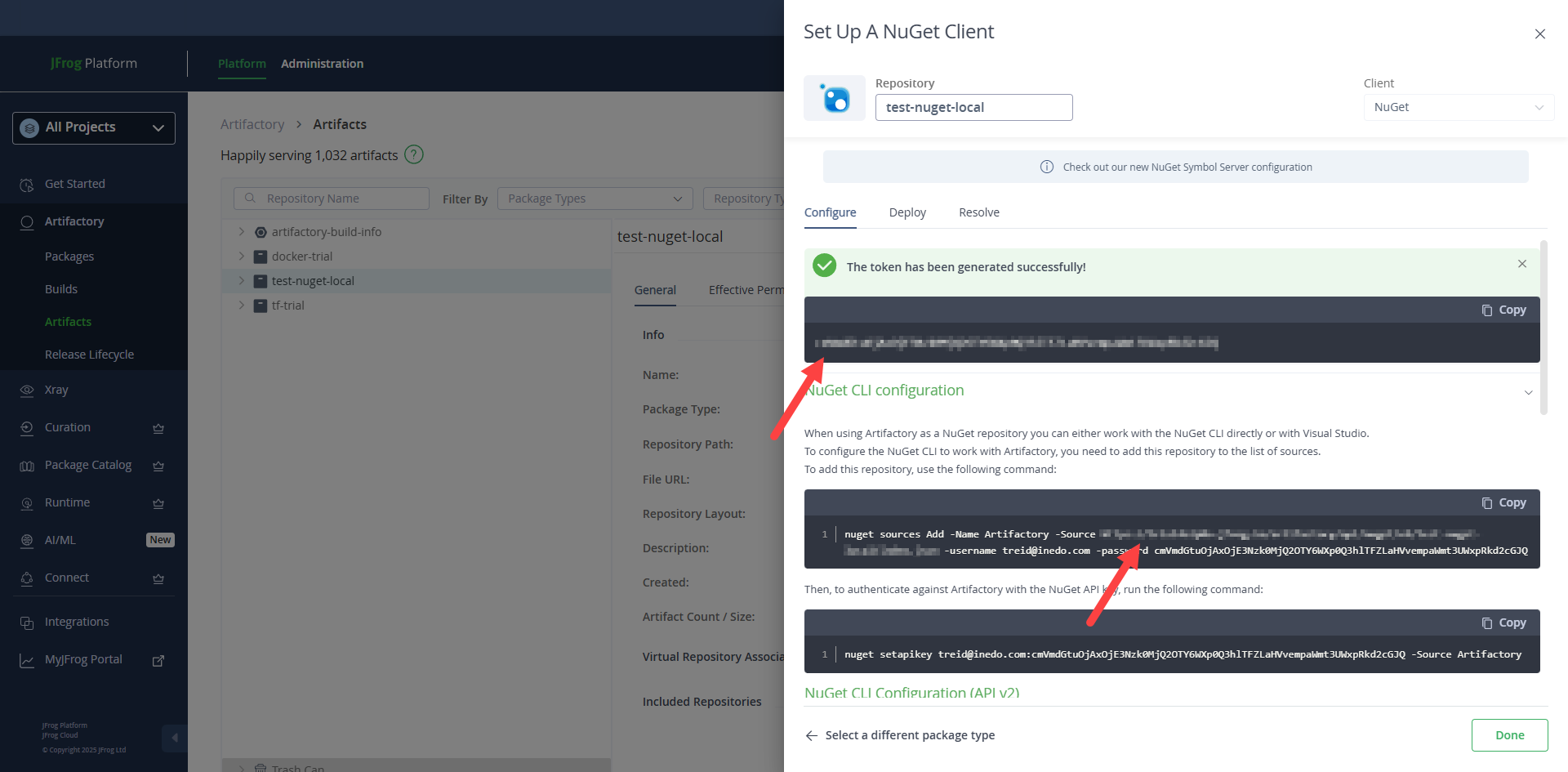The image size is (1568, 772).
Task: Click the MyJFrog Portal external link icon
Action: click(158, 660)
